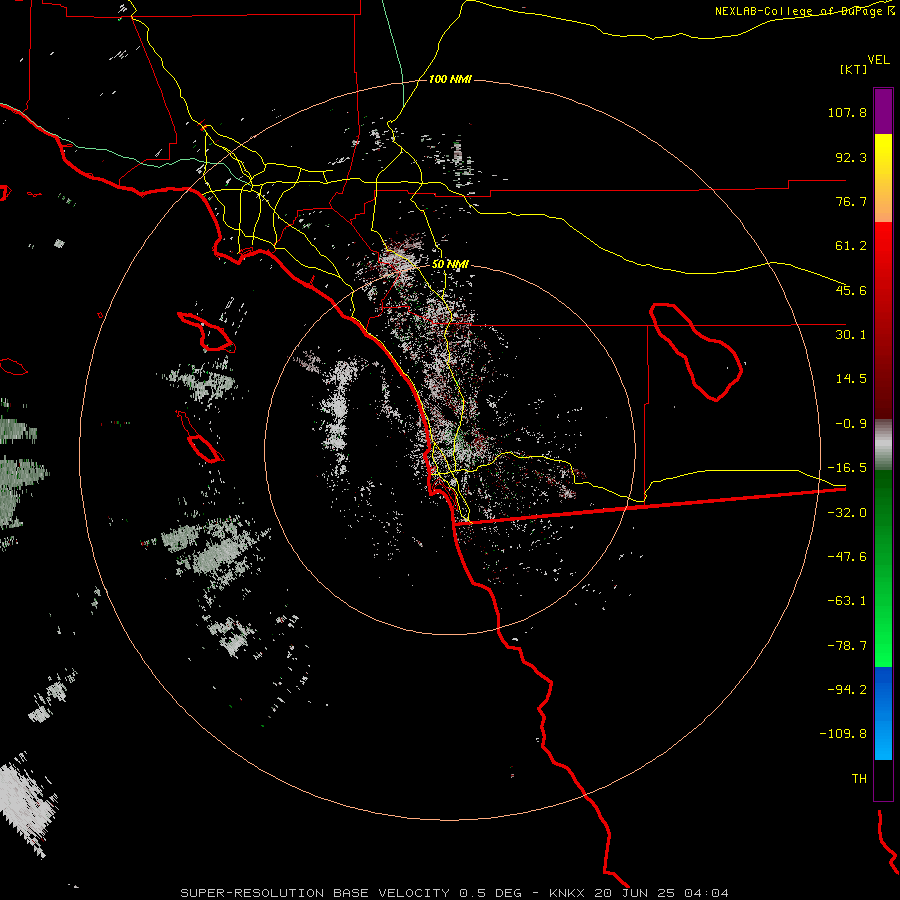Click the San Clemente Island outline

pyautogui.click(x=200, y=436)
